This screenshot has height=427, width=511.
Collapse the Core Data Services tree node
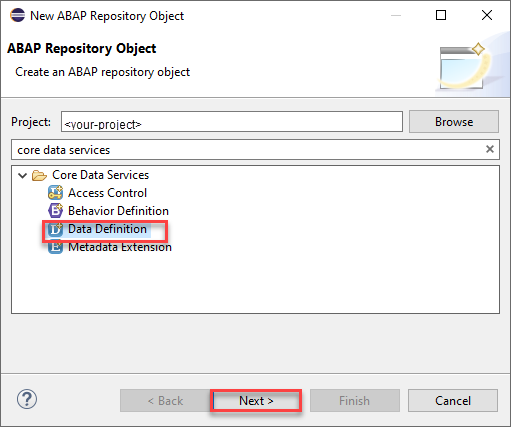(x=22, y=175)
